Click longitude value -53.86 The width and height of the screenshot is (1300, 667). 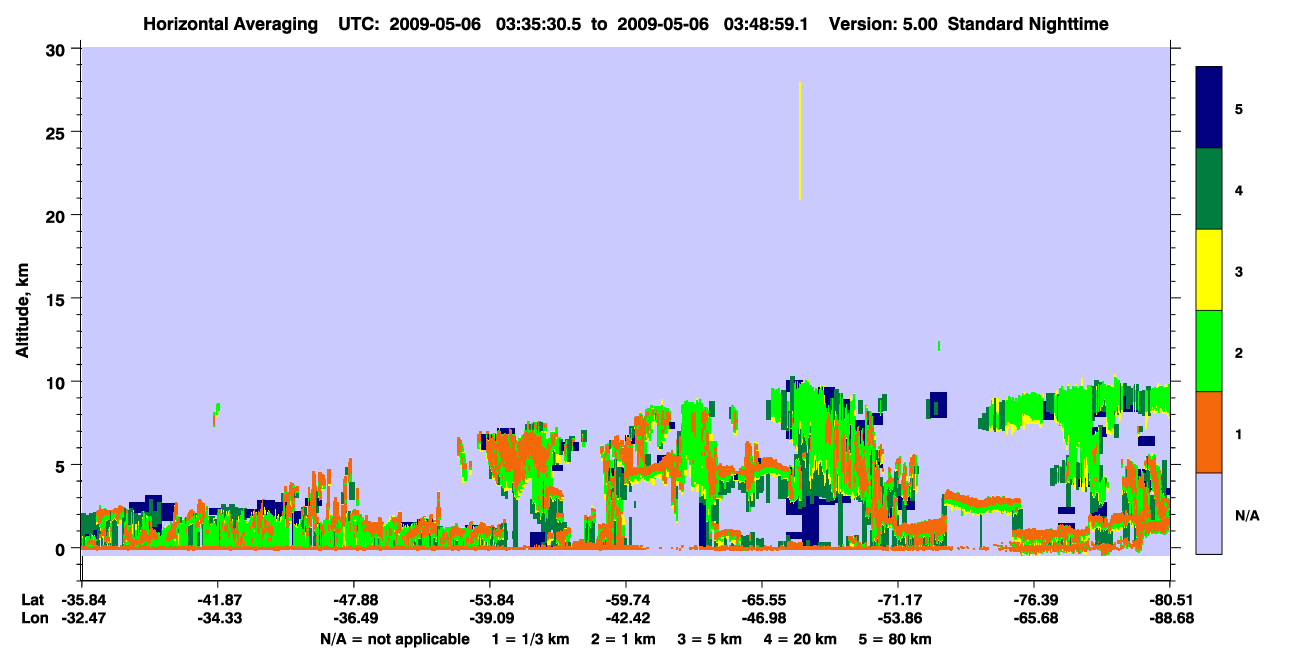pyautogui.click(x=898, y=619)
